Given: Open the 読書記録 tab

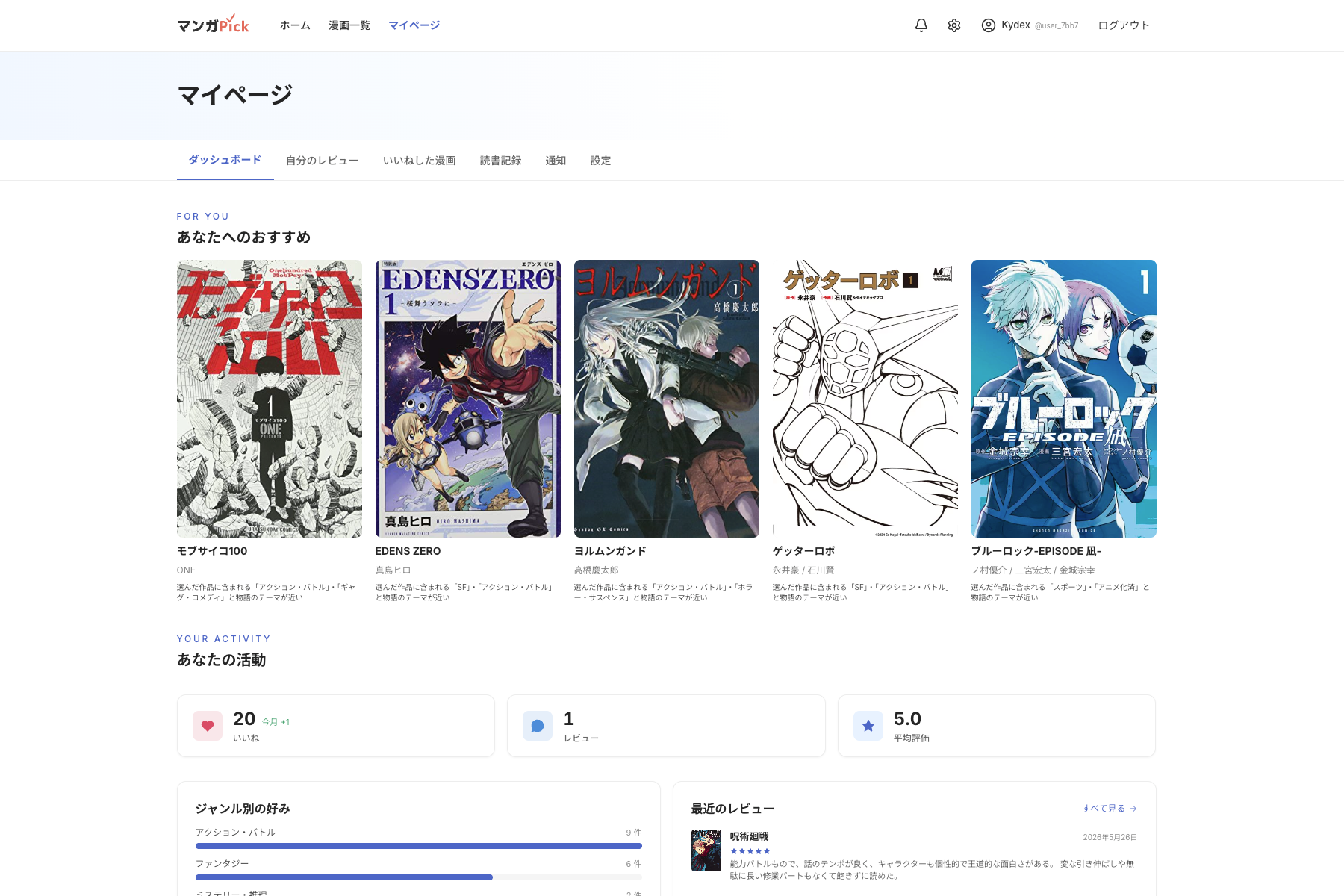Looking at the screenshot, I should point(501,161).
